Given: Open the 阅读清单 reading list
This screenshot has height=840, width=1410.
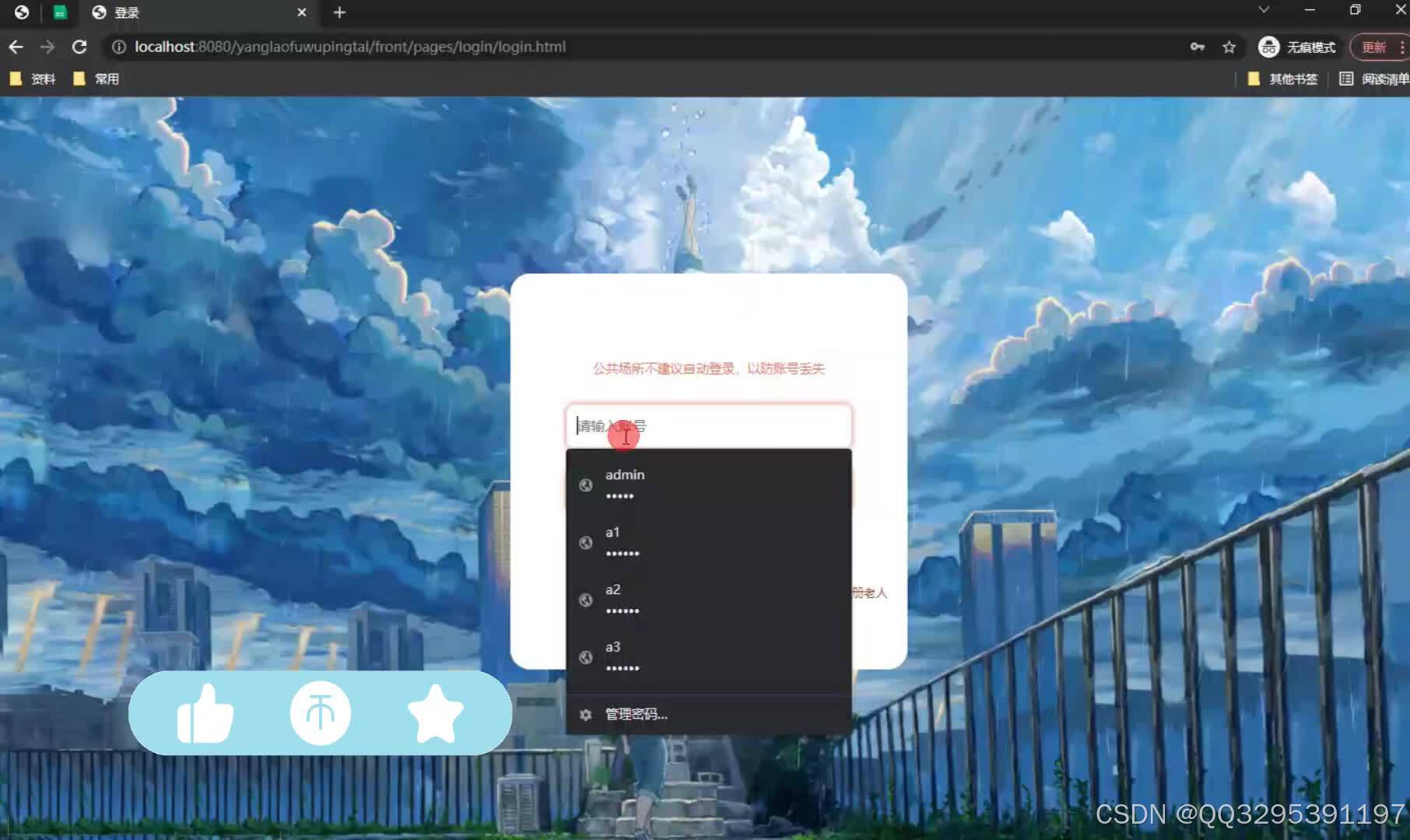Looking at the screenshot, I should point(1374,79).
